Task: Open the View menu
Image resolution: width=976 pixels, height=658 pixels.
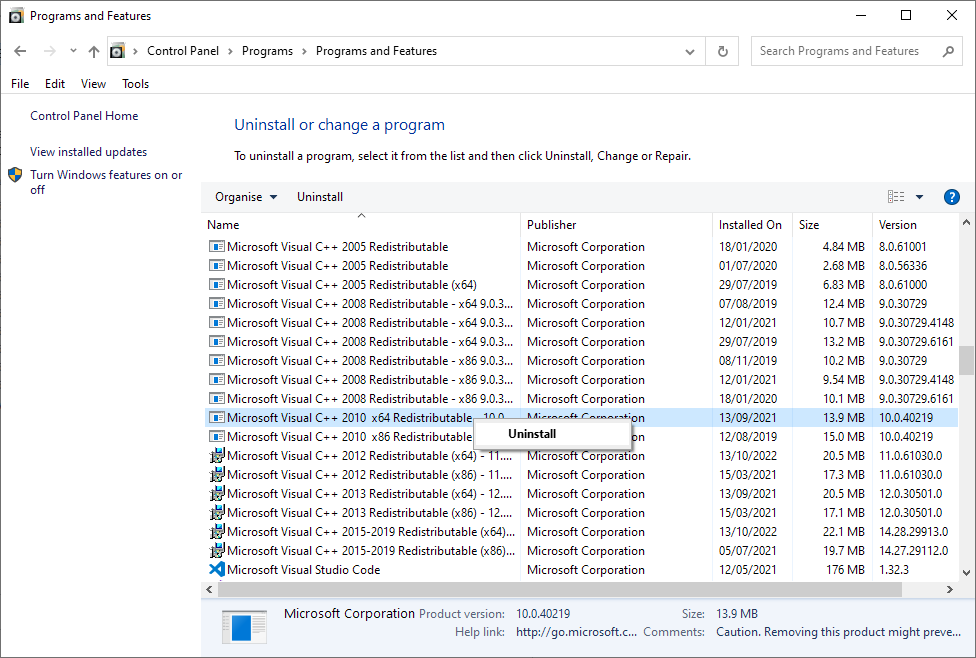Action: [93, 83]
